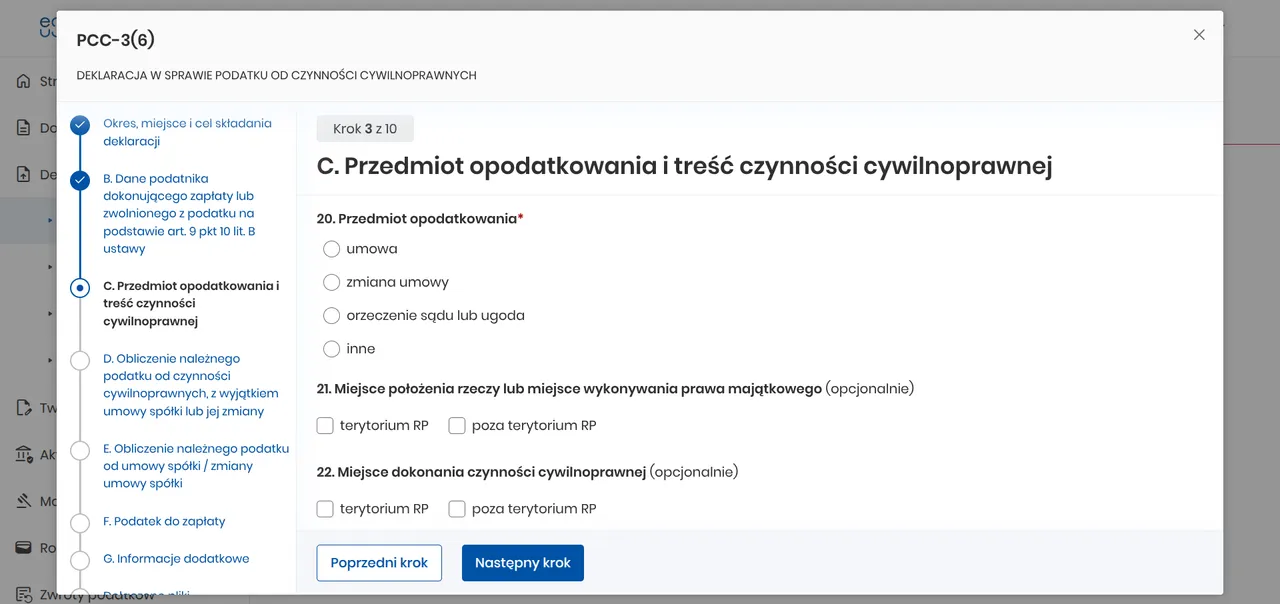
Task: Click the step circle for section E
Action: click(80, 450)
